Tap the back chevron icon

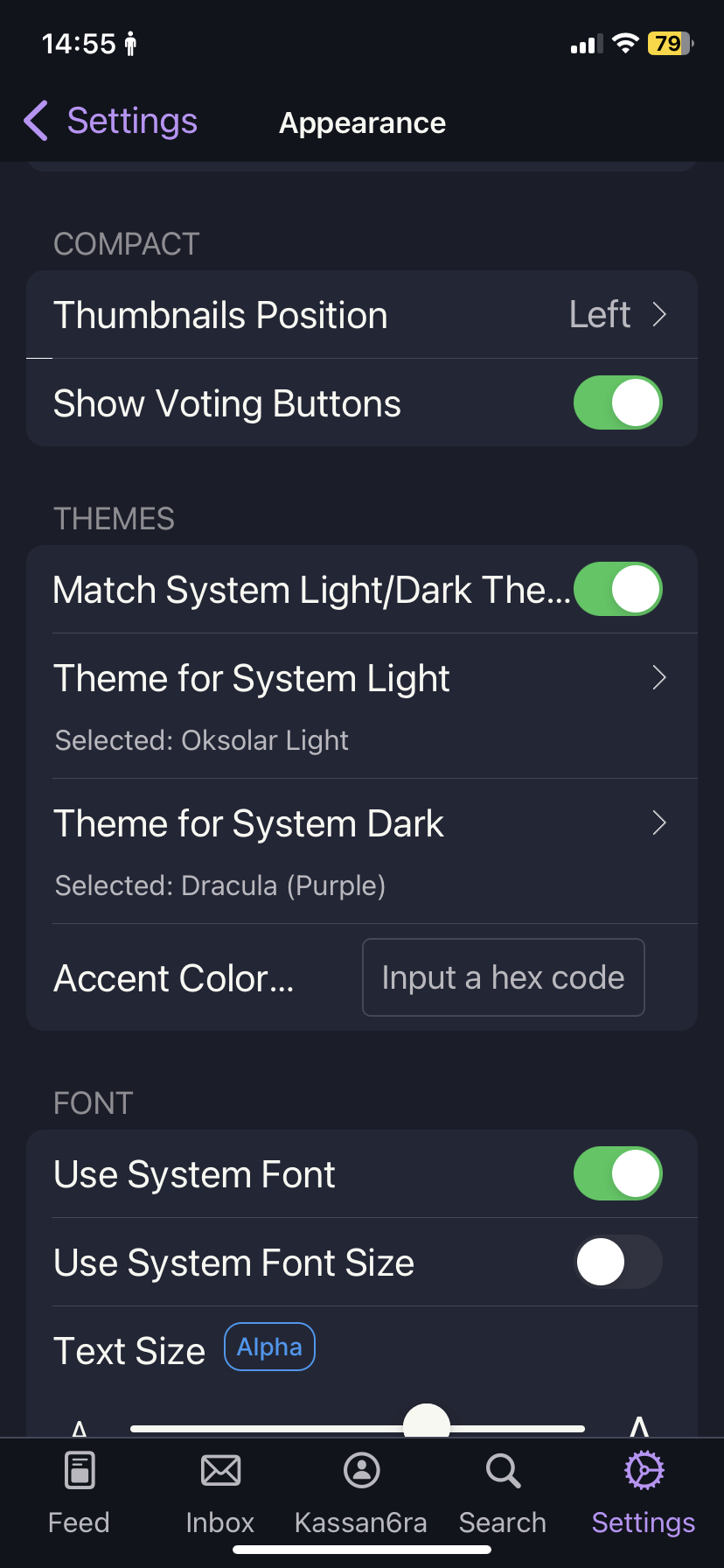point(36,121)
